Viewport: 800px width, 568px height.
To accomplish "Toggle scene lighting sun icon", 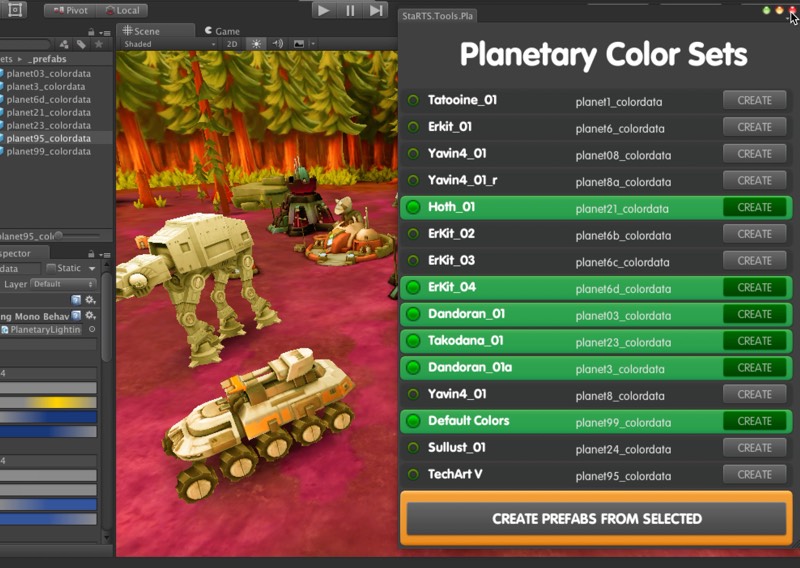I will point(256,44).
